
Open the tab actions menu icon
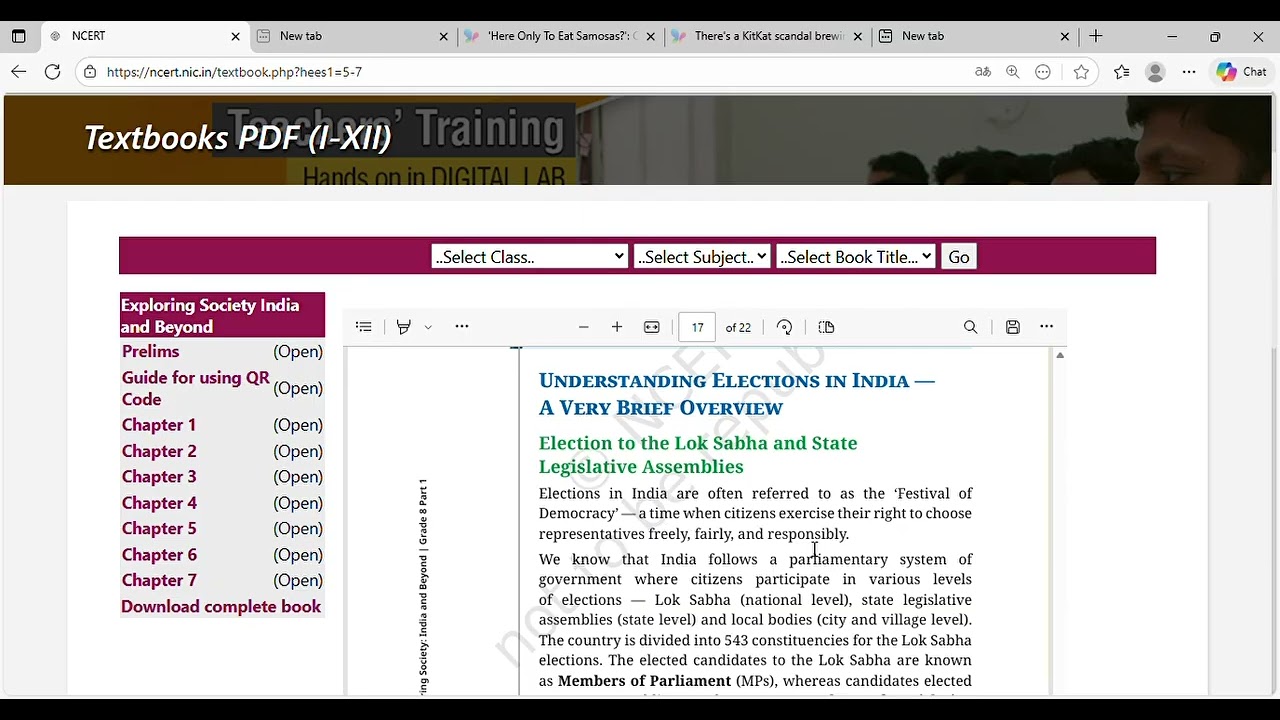click(x=18, y=36)
